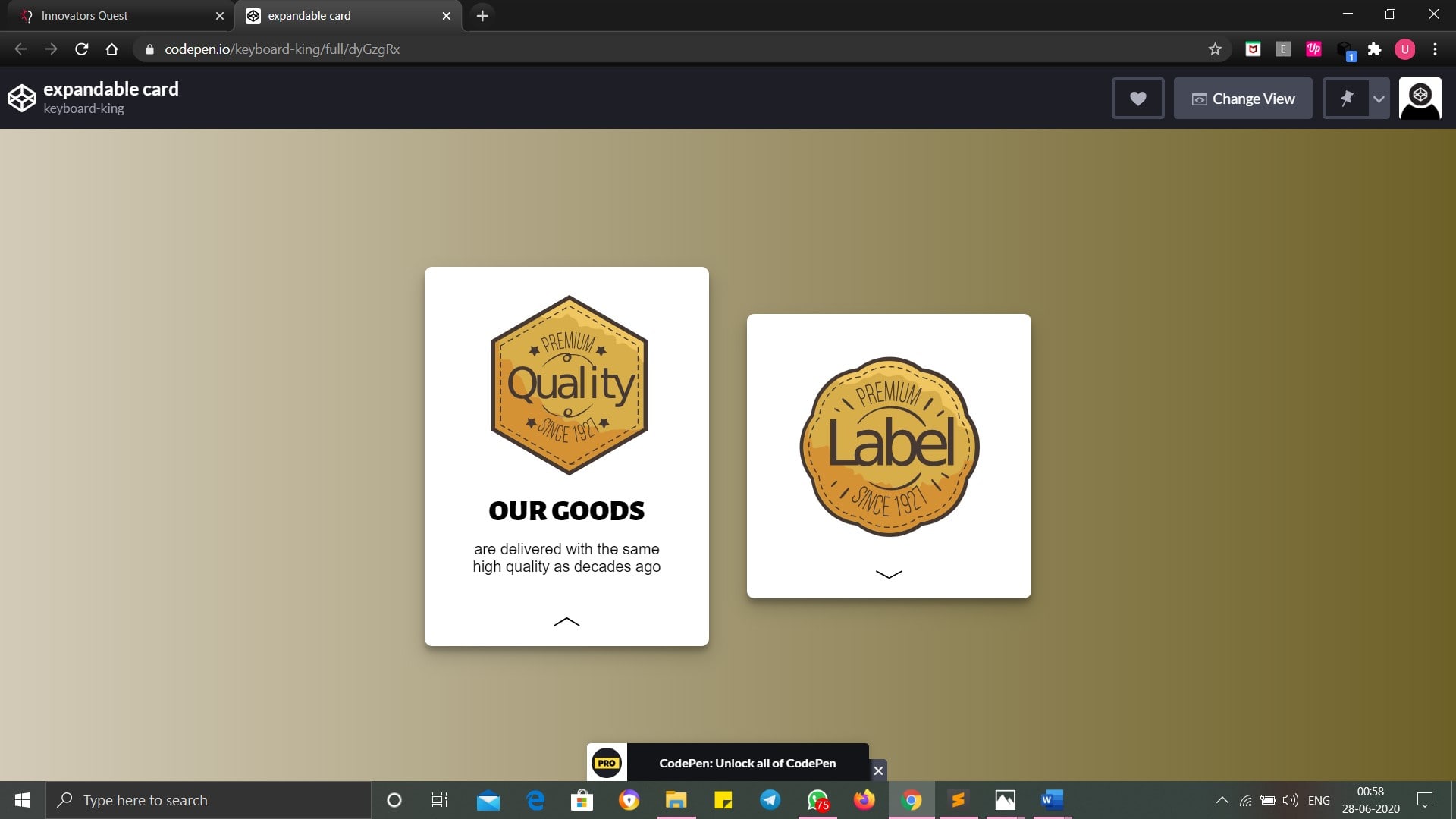This screenshot has width=1456, height=819.
Task: Dismiss the CodePen PRO banner
Action: coord(878,770)
